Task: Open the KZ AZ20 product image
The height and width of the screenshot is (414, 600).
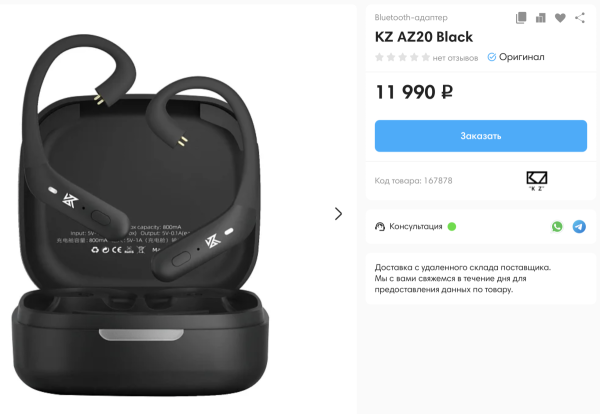Action: tap(141, 215)
